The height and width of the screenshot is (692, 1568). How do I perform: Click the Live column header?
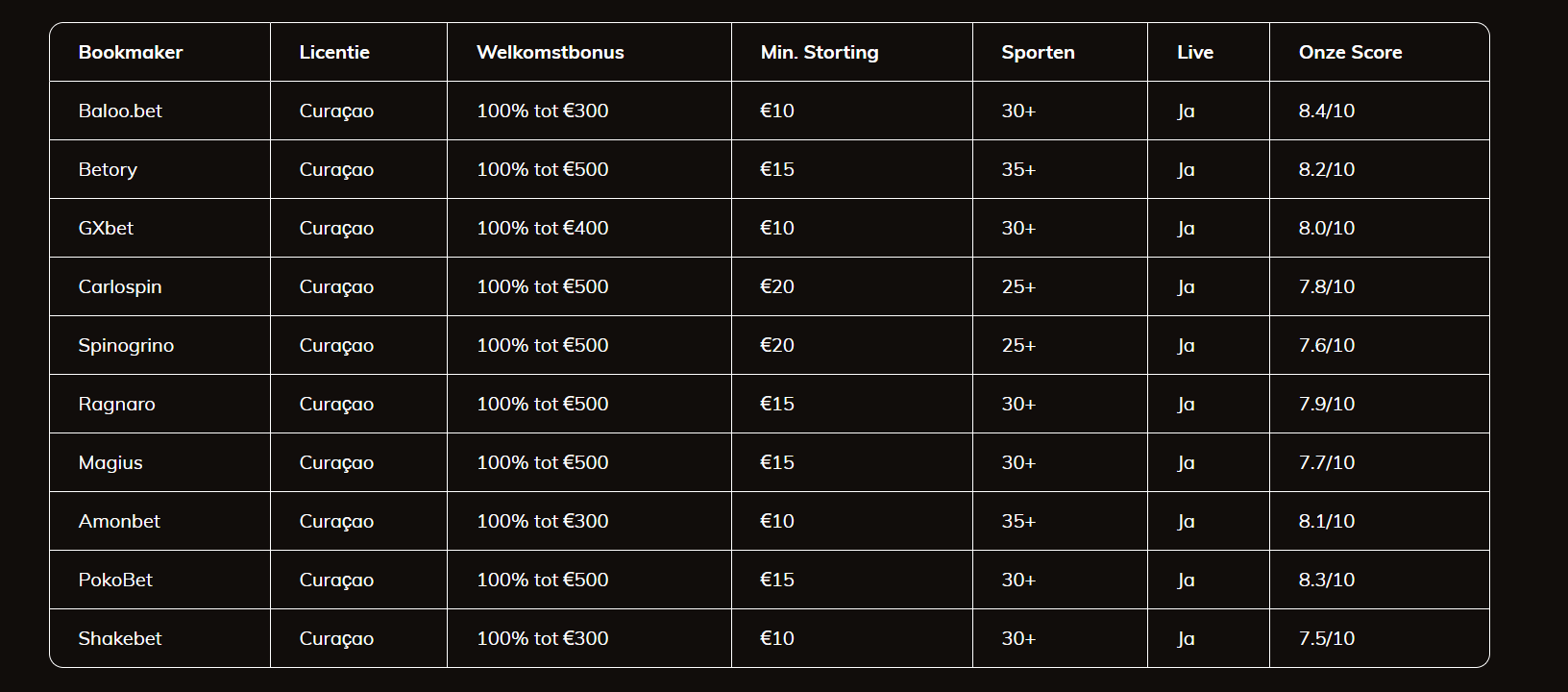click(1194, 53)
